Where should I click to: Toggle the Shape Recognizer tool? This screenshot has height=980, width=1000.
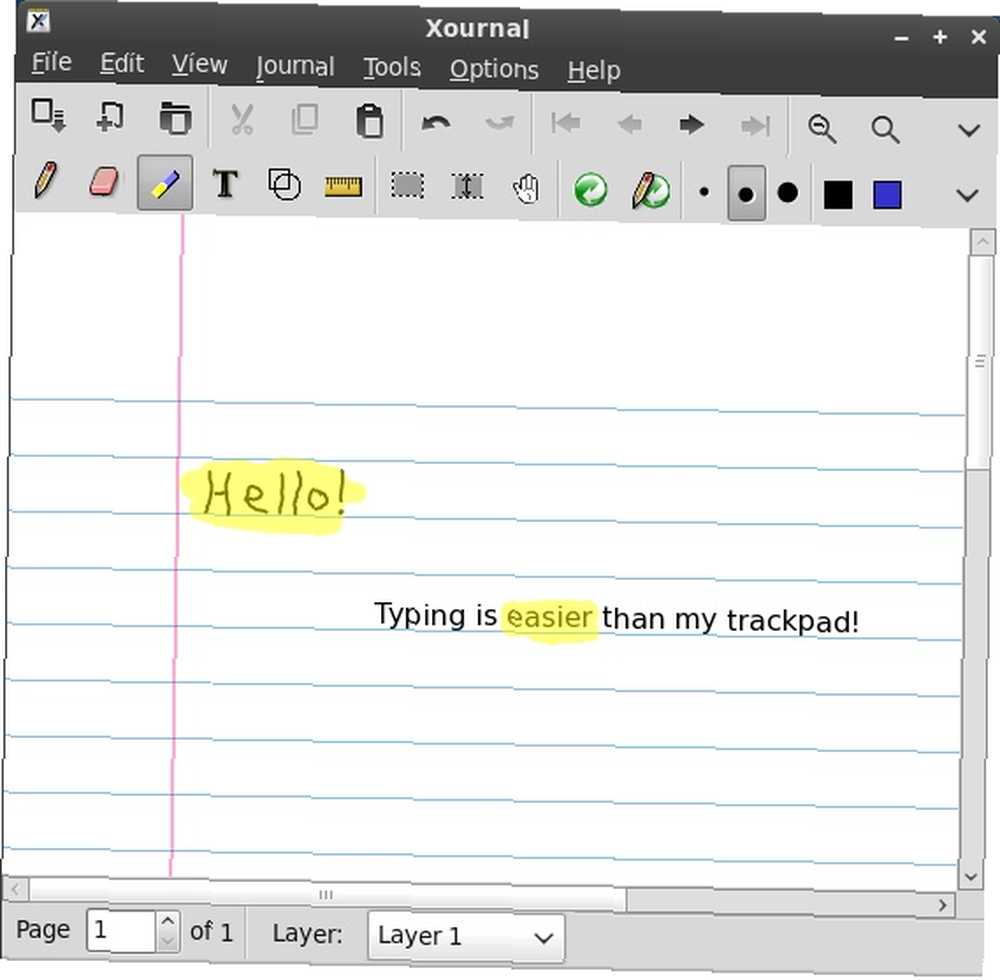284,185
